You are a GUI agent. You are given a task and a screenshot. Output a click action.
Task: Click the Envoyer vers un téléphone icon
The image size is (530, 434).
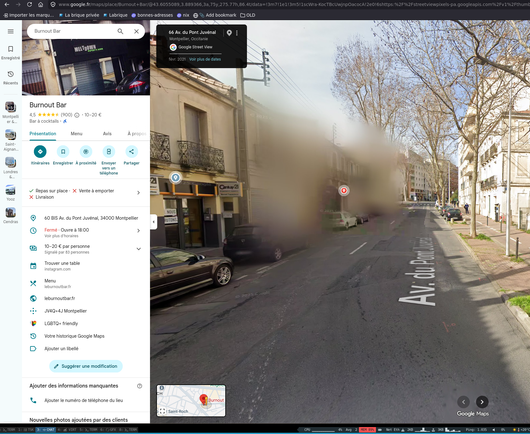click(109, 151)
